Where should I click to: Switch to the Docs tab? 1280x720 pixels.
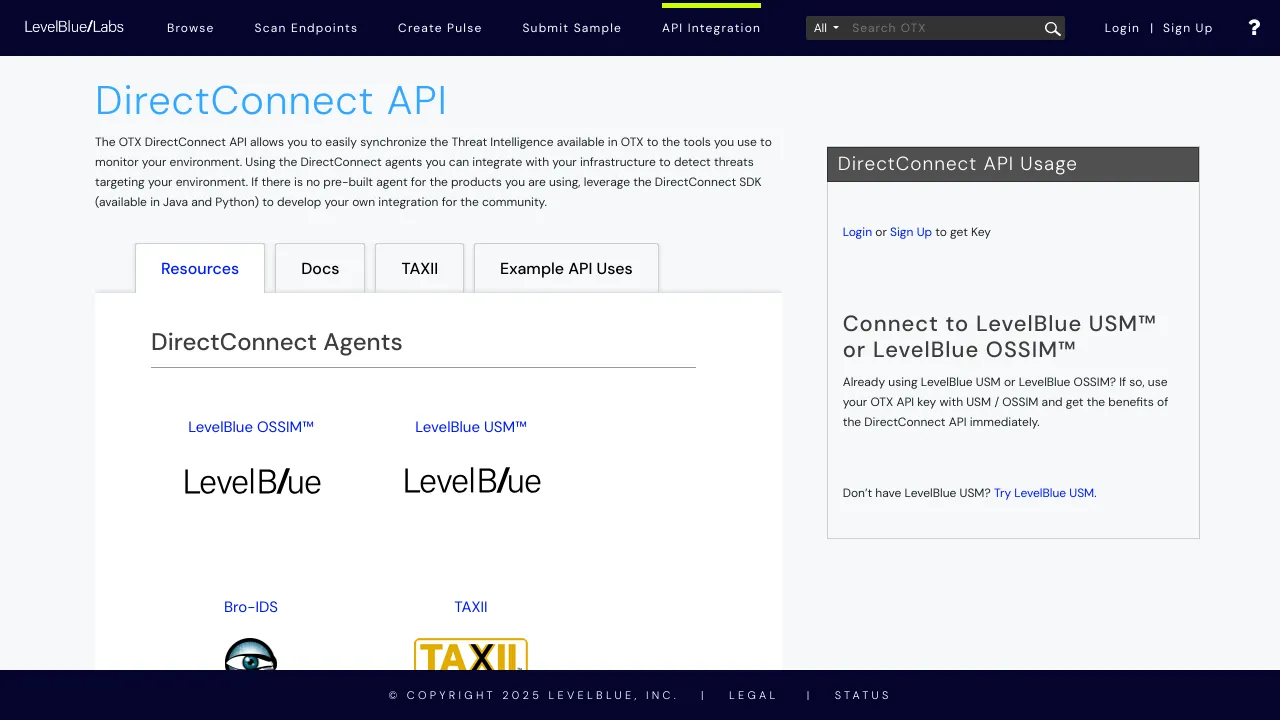pyautogui.click(x=320, y=268)
